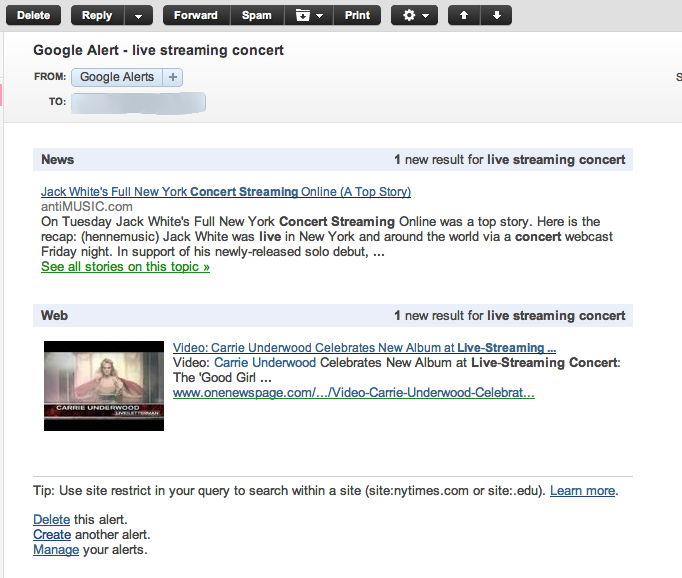Click email subject Google Alert - live streaming concert
This screenshot has height=578, width=682.
(158, 50)
